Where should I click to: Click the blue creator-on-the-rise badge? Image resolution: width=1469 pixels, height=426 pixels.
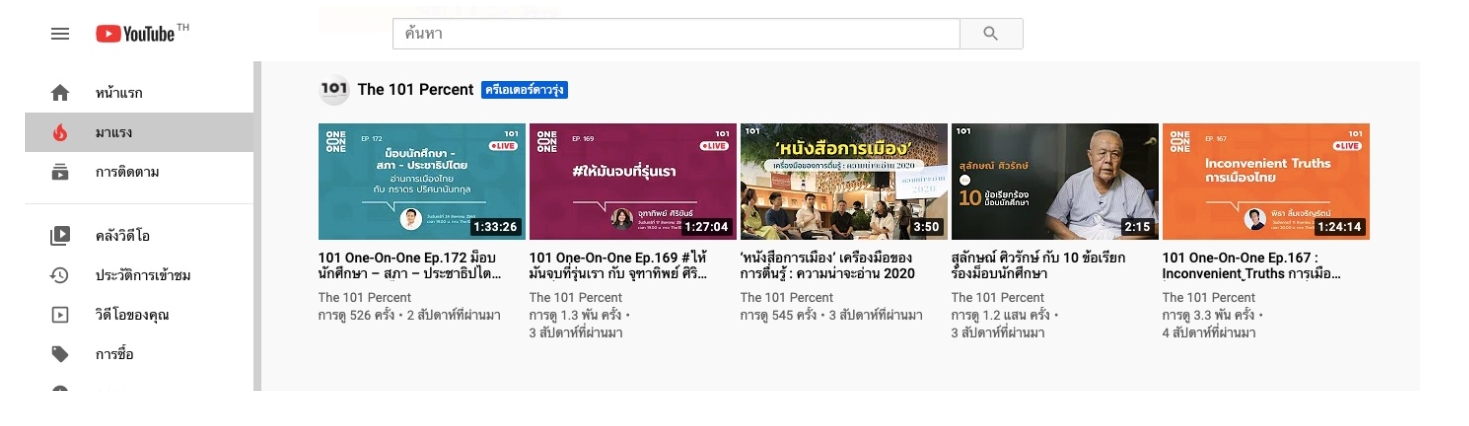coord(524,90)
